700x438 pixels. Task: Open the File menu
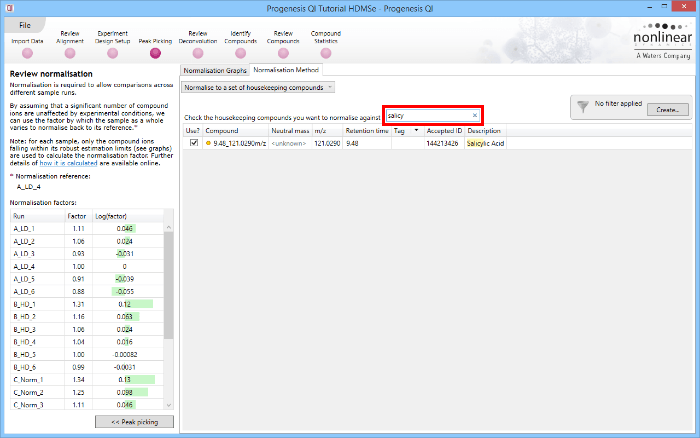coord(25,25)
